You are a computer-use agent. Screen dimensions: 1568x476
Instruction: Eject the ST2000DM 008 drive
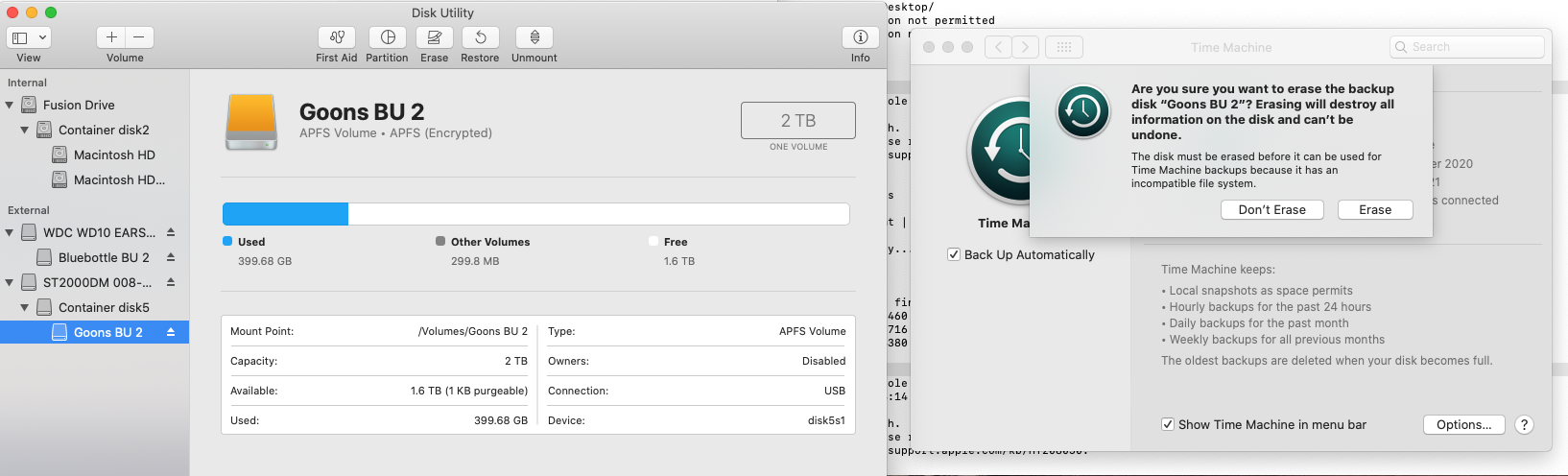pos(171,282)
